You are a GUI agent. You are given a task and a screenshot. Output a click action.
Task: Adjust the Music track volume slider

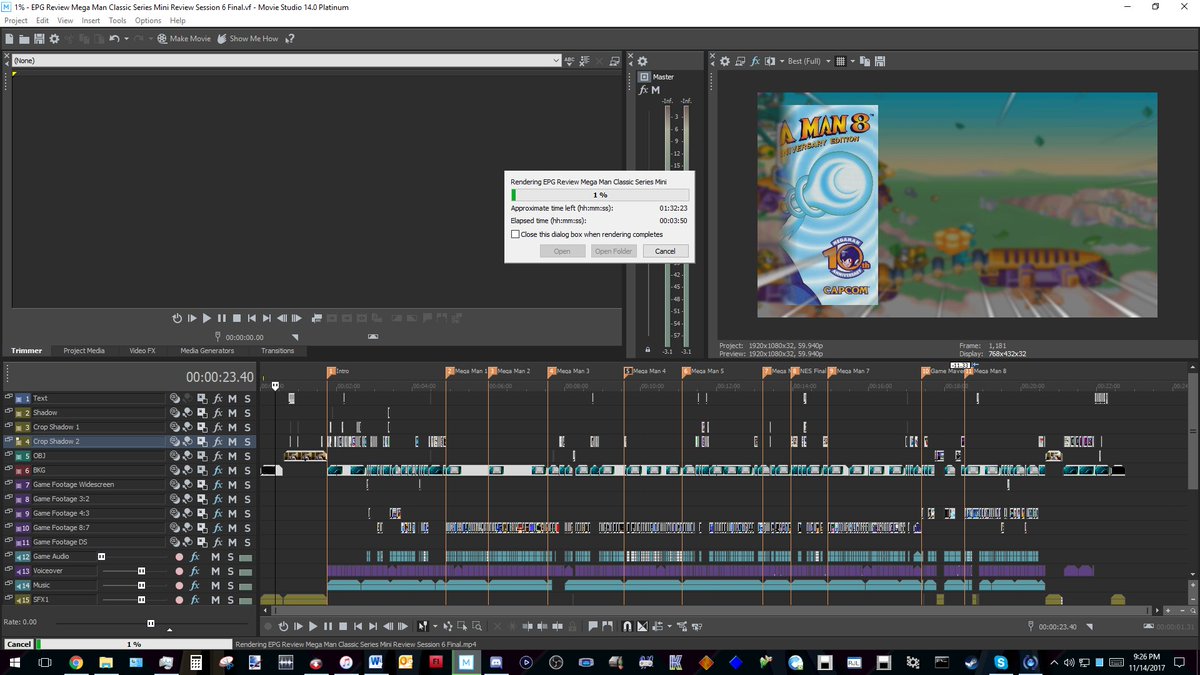click(141, 585)
